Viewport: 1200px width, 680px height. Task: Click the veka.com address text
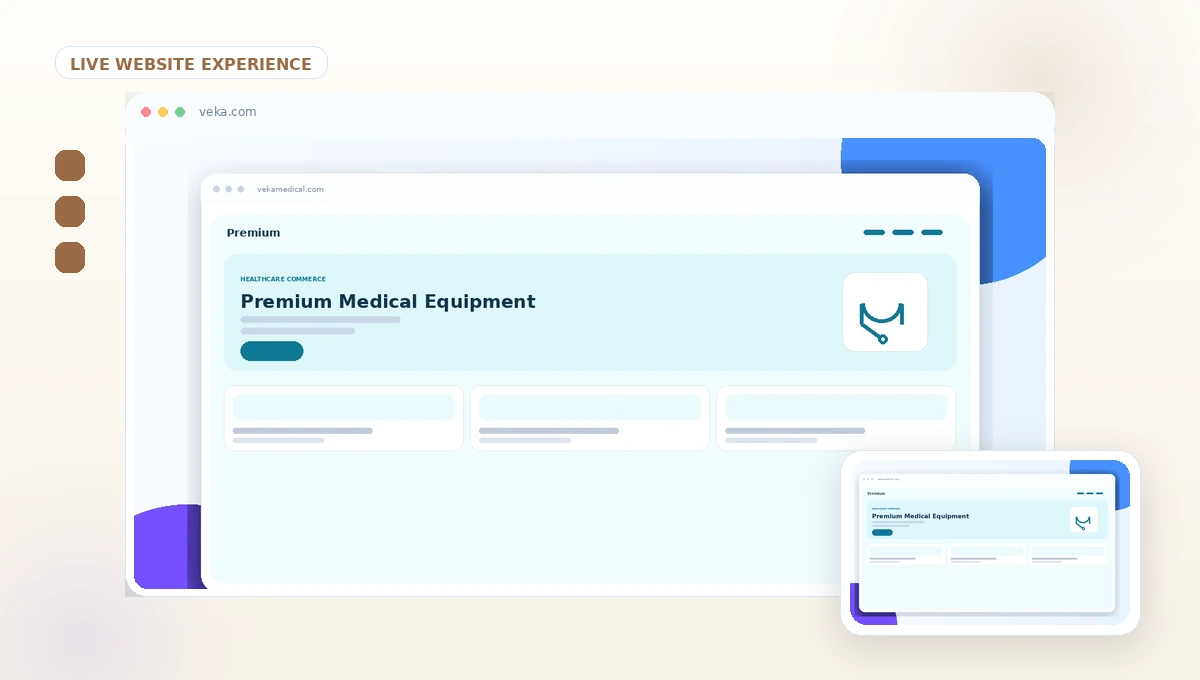(227, 112)
